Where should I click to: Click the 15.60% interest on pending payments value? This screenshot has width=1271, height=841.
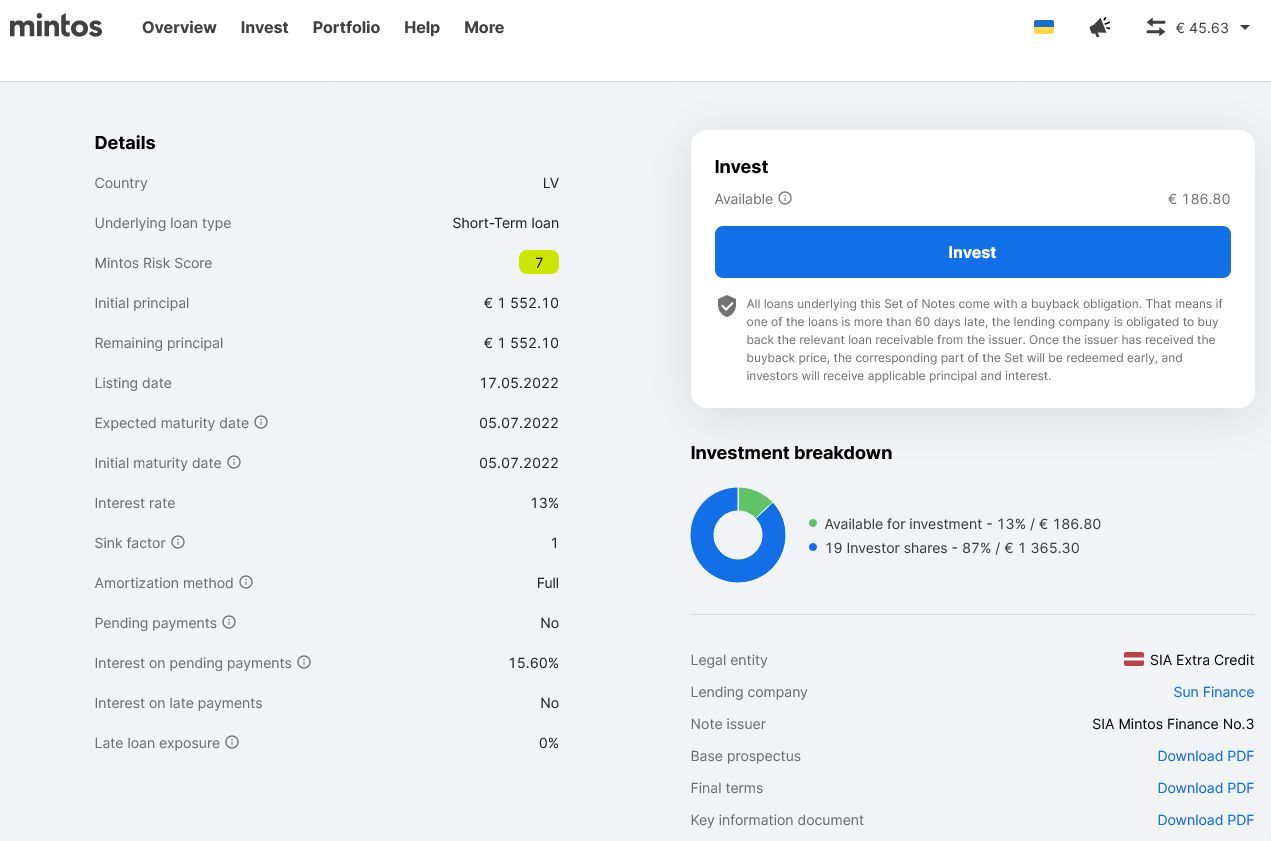(x=533, y=663)
